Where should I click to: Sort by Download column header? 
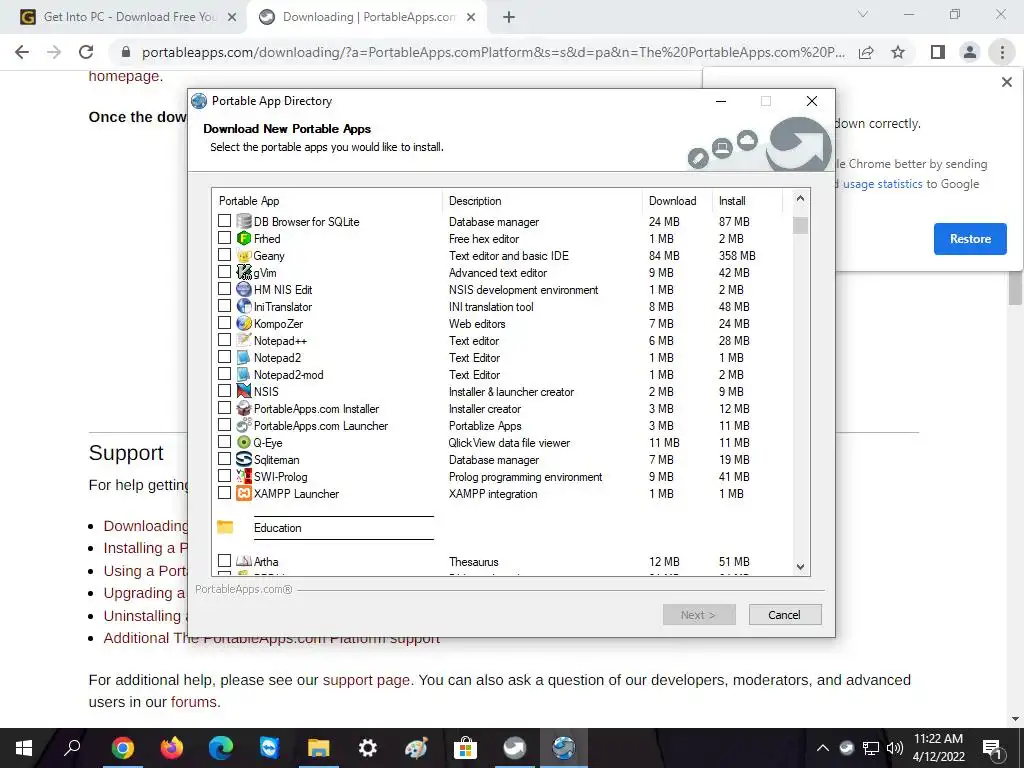pos(677,200)
